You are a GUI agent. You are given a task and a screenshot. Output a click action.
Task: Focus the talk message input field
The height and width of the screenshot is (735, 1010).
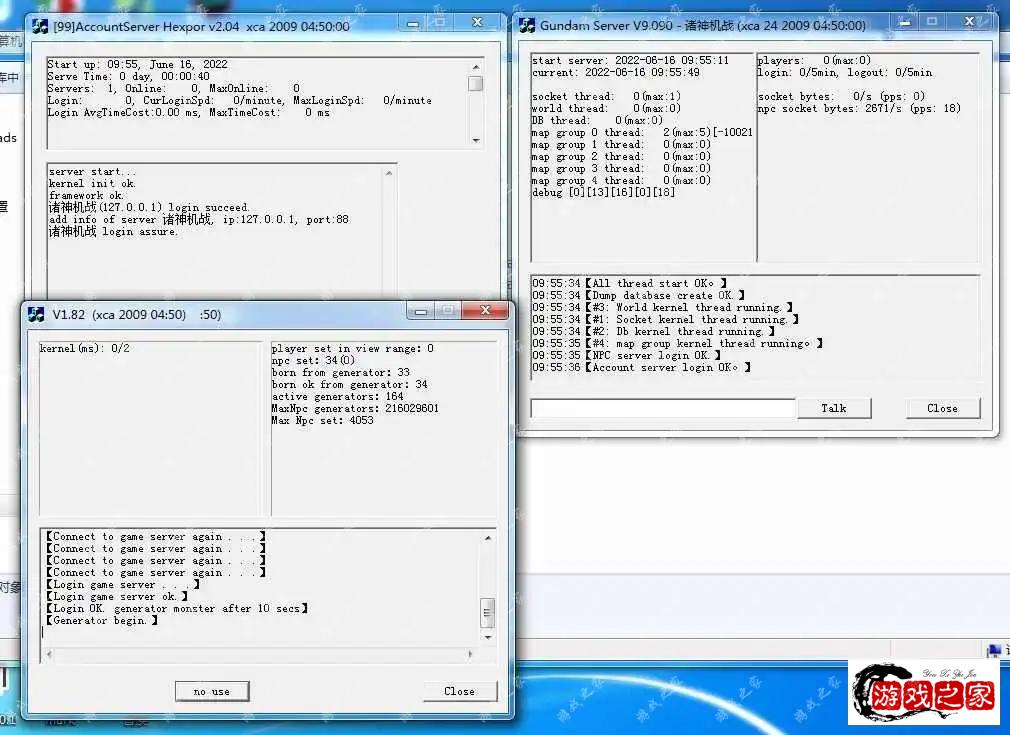click(663, 408)
